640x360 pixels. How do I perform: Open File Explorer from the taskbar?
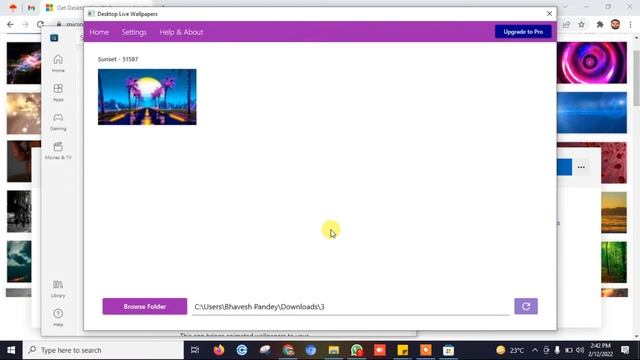click(334, 350)
